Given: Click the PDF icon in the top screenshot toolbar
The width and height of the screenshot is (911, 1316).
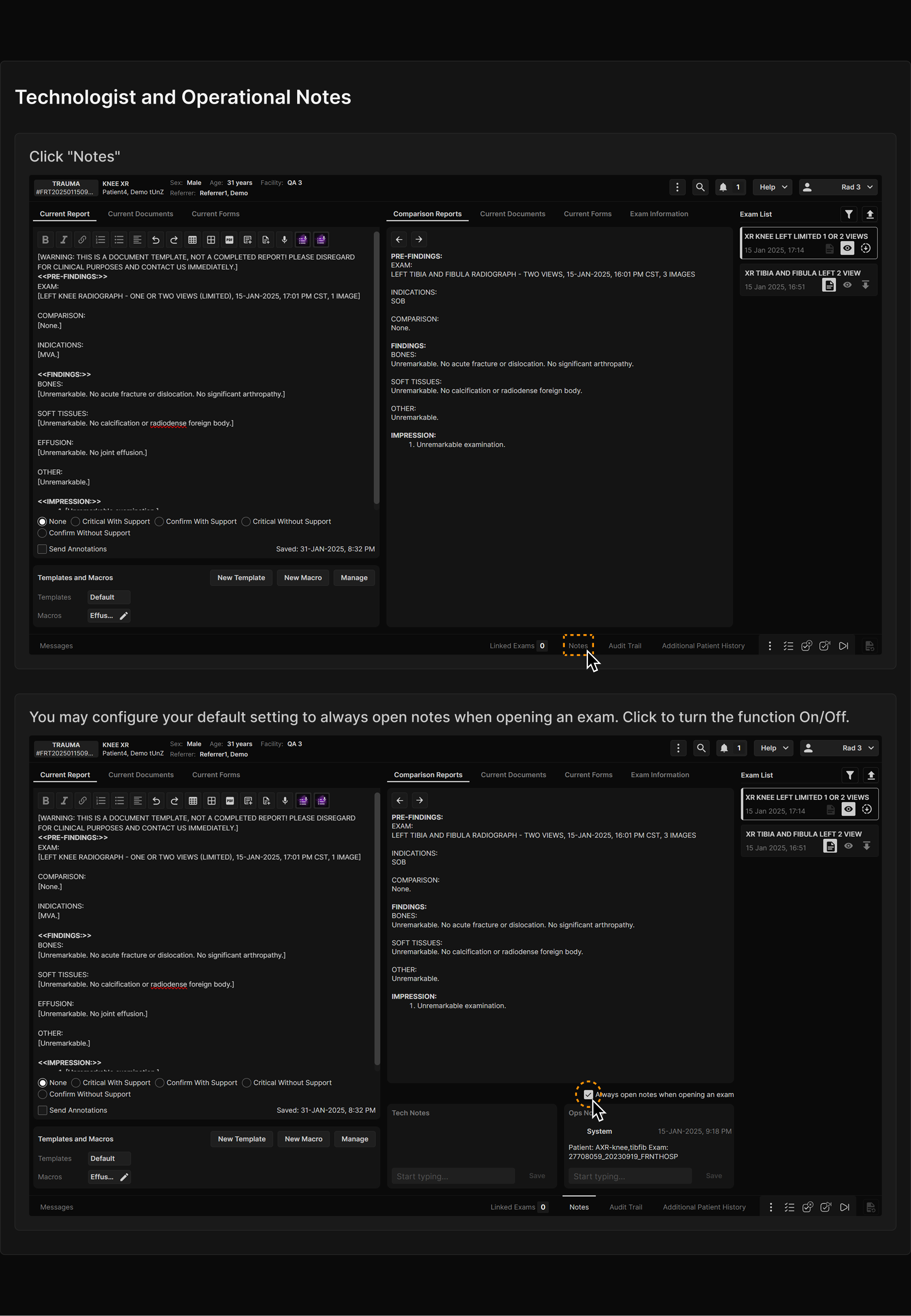Looking at the screenshot, I should [230, 240].
